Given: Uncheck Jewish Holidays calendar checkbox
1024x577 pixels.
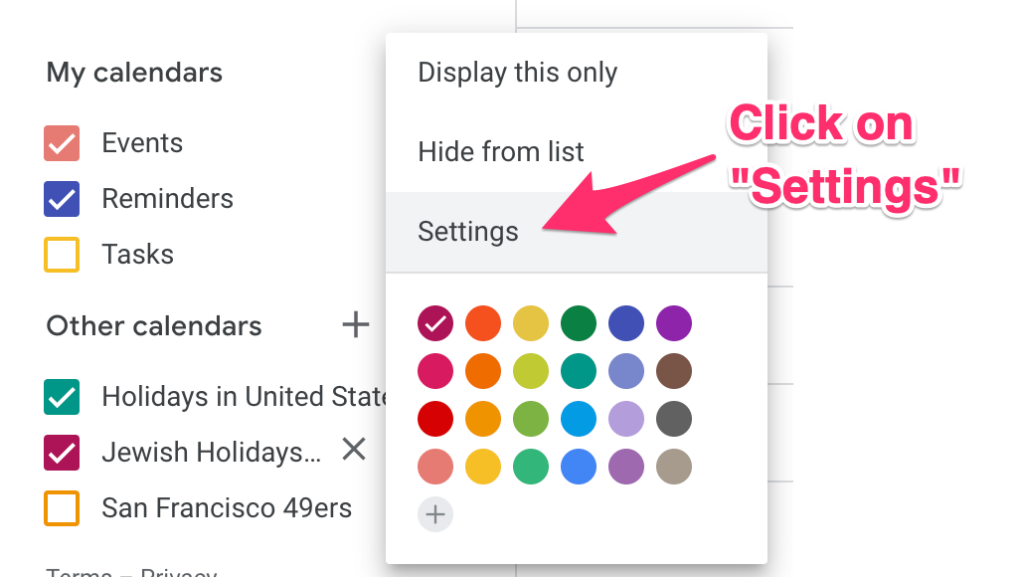Looking at the screenshot, I should click(x=62, y=452).
